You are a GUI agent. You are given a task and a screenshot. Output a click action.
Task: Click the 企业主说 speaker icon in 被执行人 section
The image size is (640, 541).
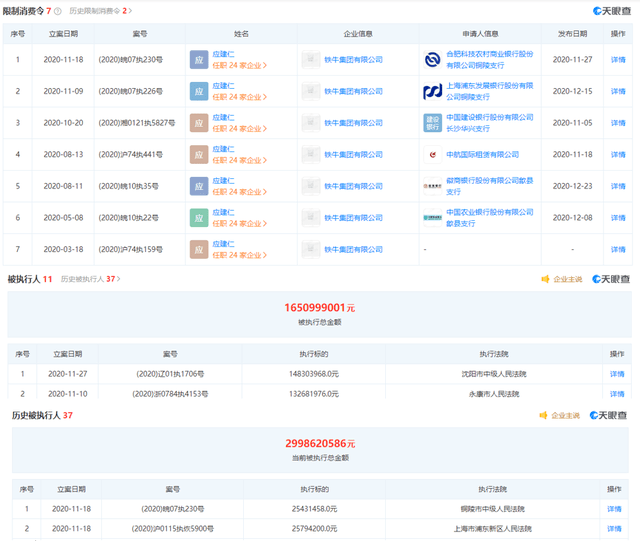pyautogui.click(x=545, y=279)
